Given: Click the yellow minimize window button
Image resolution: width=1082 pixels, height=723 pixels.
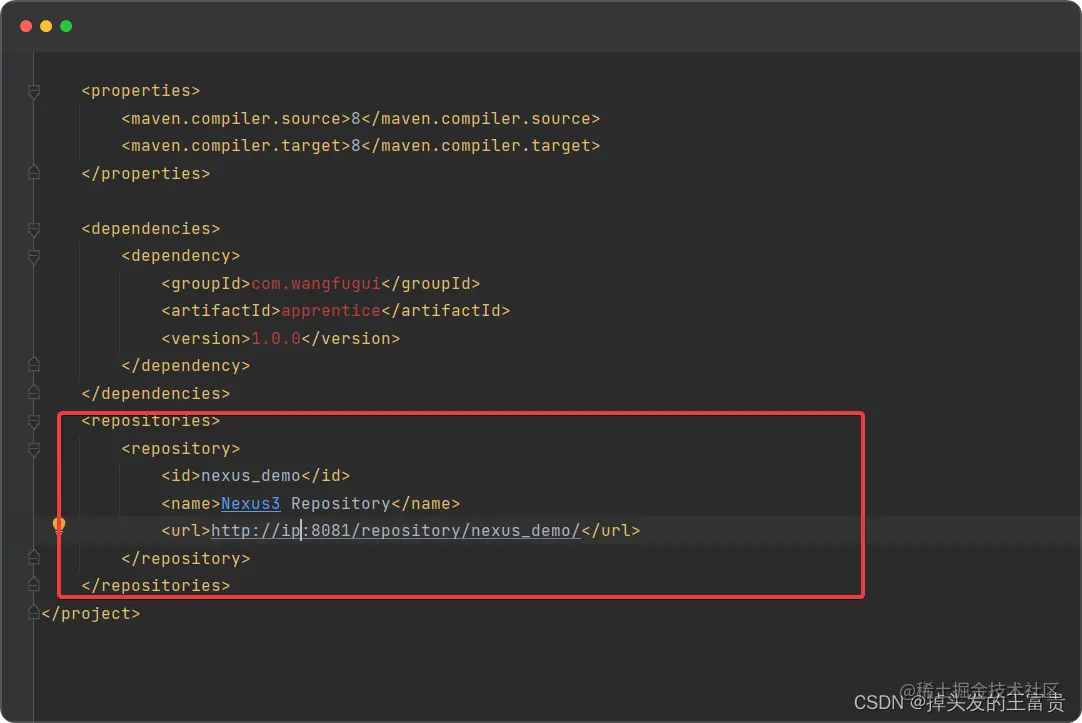Looking at the screenshot, I should click(x=46, y=26).
